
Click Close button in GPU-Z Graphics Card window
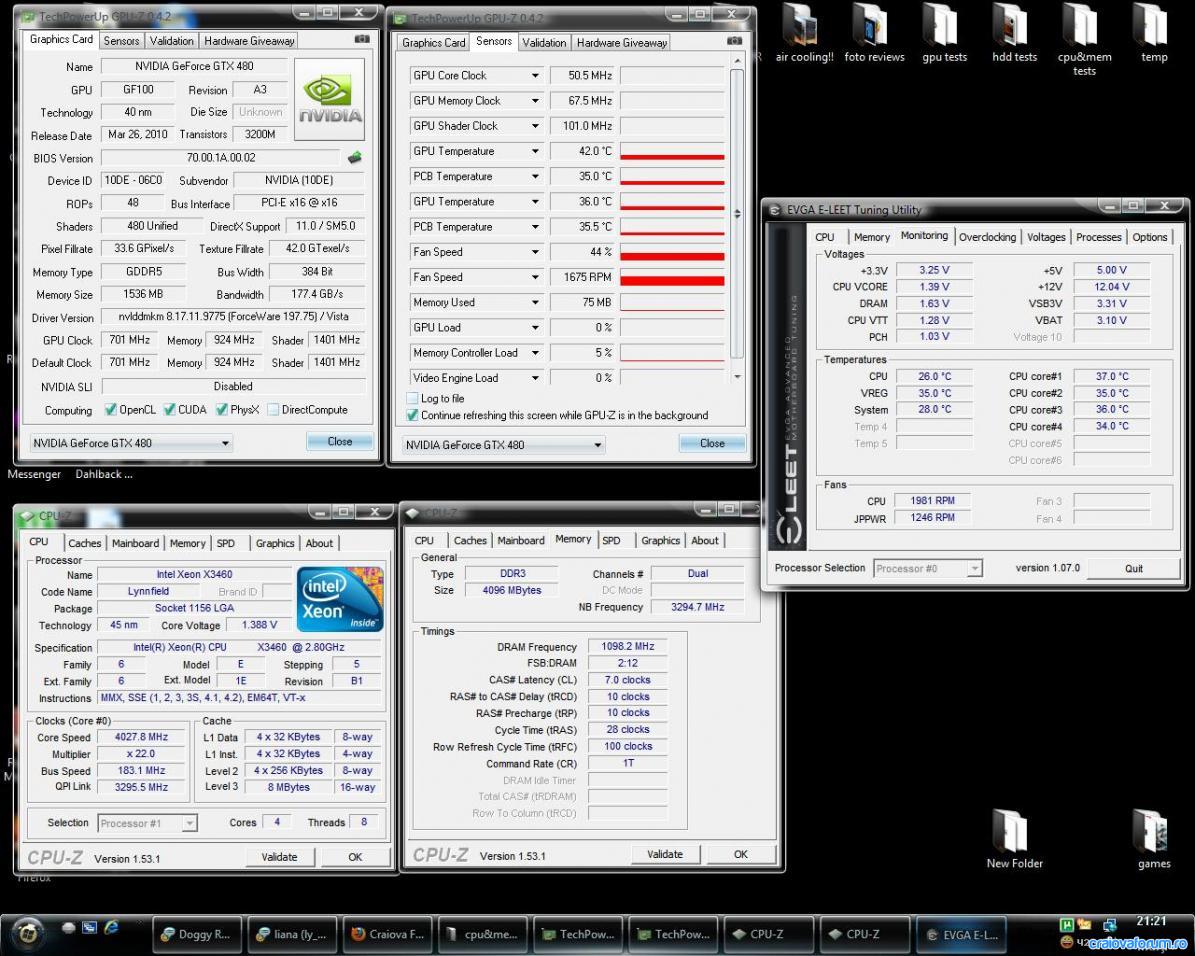[339, 441]
